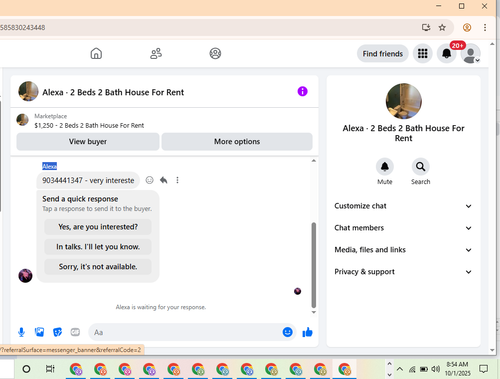Image resolution: width=500 pixels, height=379 pixels.
Task: Click the Marketplace listing thumbnail
Action: [x=22, y=119]
